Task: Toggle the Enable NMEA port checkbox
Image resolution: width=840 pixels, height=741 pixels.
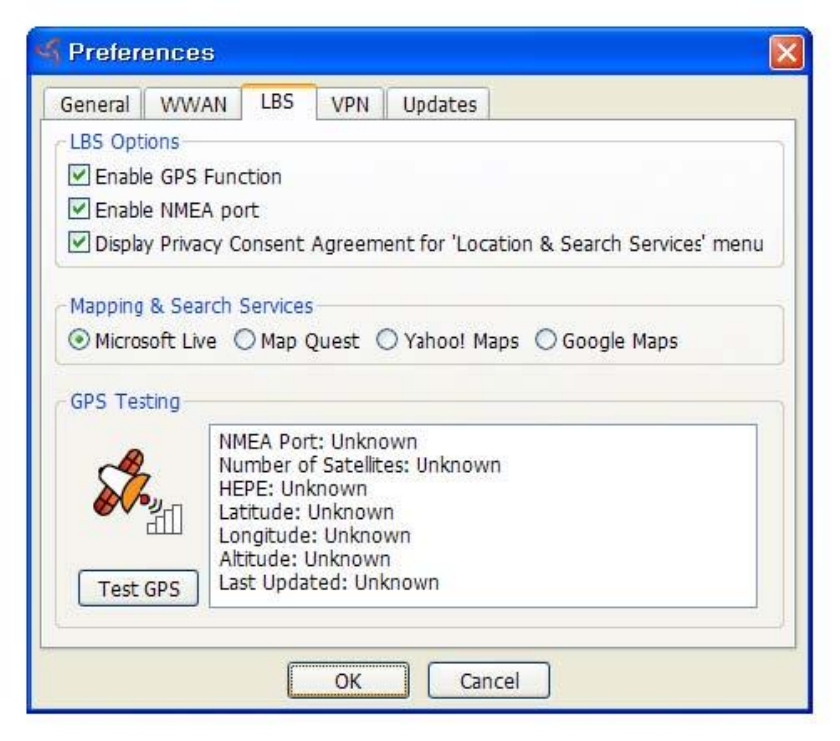Action: pos(79,209)
